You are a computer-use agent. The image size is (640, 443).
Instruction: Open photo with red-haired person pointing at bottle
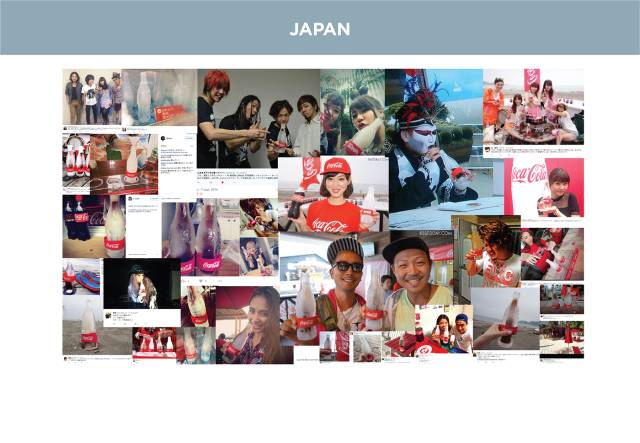click(x=258, y=118)
